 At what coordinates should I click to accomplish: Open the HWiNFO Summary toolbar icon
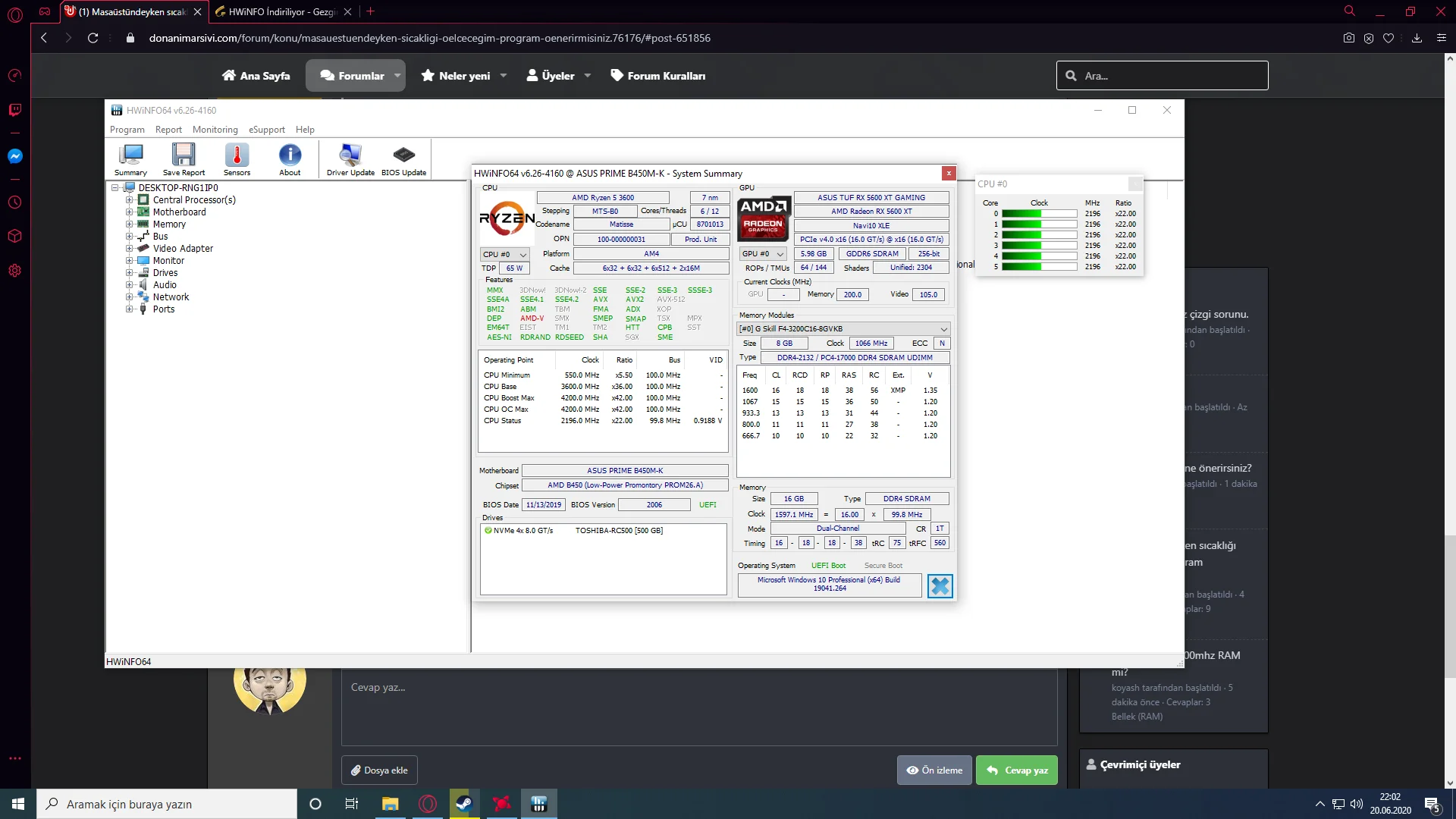[x=130, y=159]
